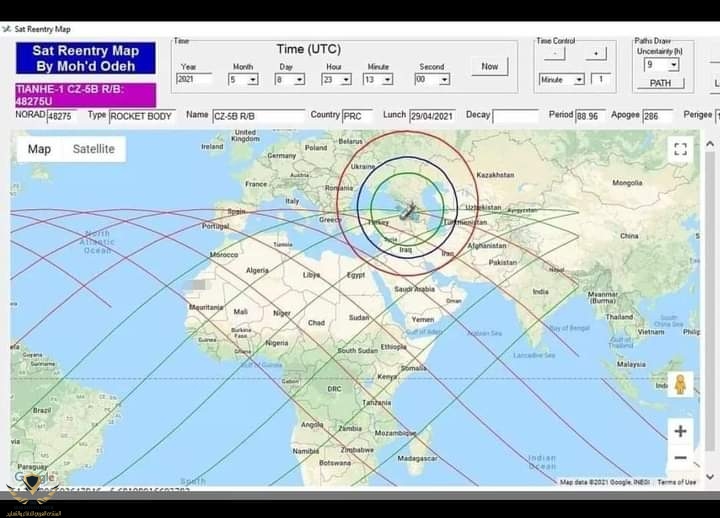The width and height of the screenshot is (720, 518).
Task: Click the Now button
Action: click(x=489, y=67)
